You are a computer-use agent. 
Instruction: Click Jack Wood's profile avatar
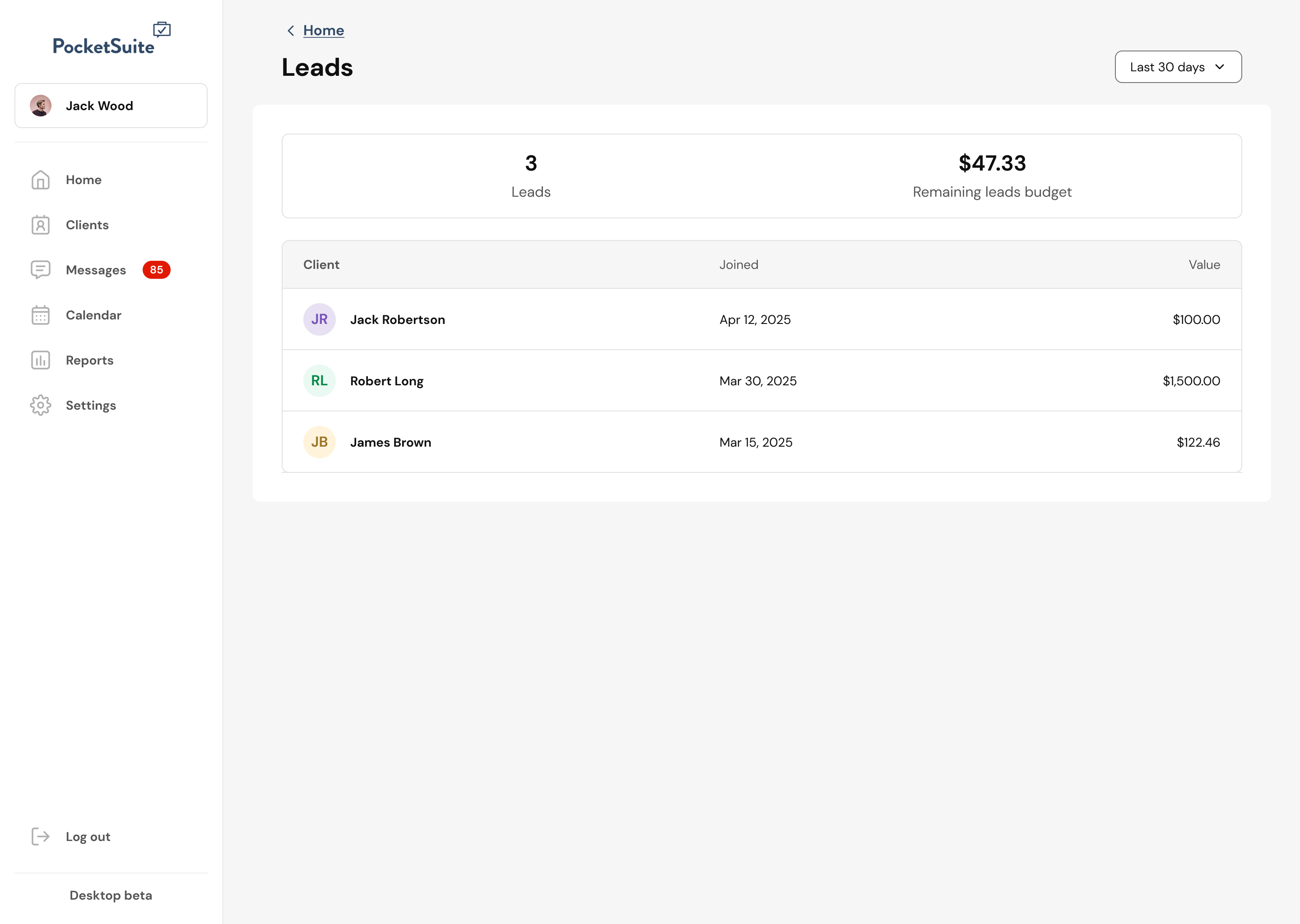(41, 106)
